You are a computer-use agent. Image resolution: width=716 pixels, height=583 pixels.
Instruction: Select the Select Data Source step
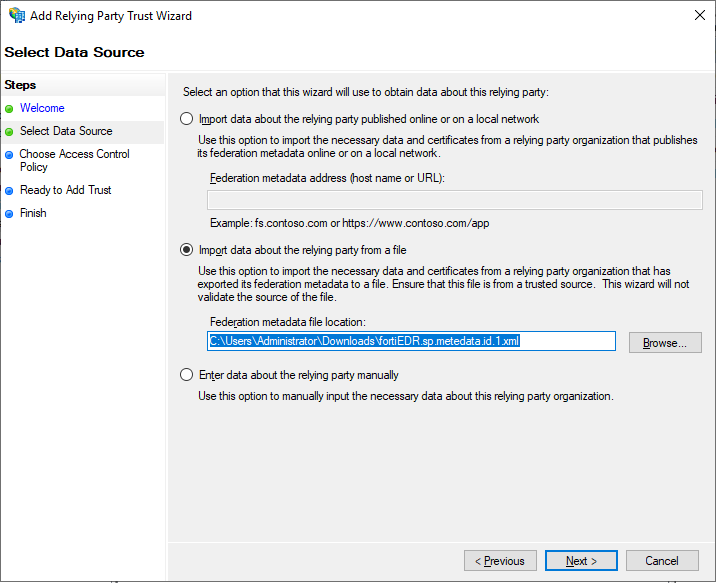(66, 131)
